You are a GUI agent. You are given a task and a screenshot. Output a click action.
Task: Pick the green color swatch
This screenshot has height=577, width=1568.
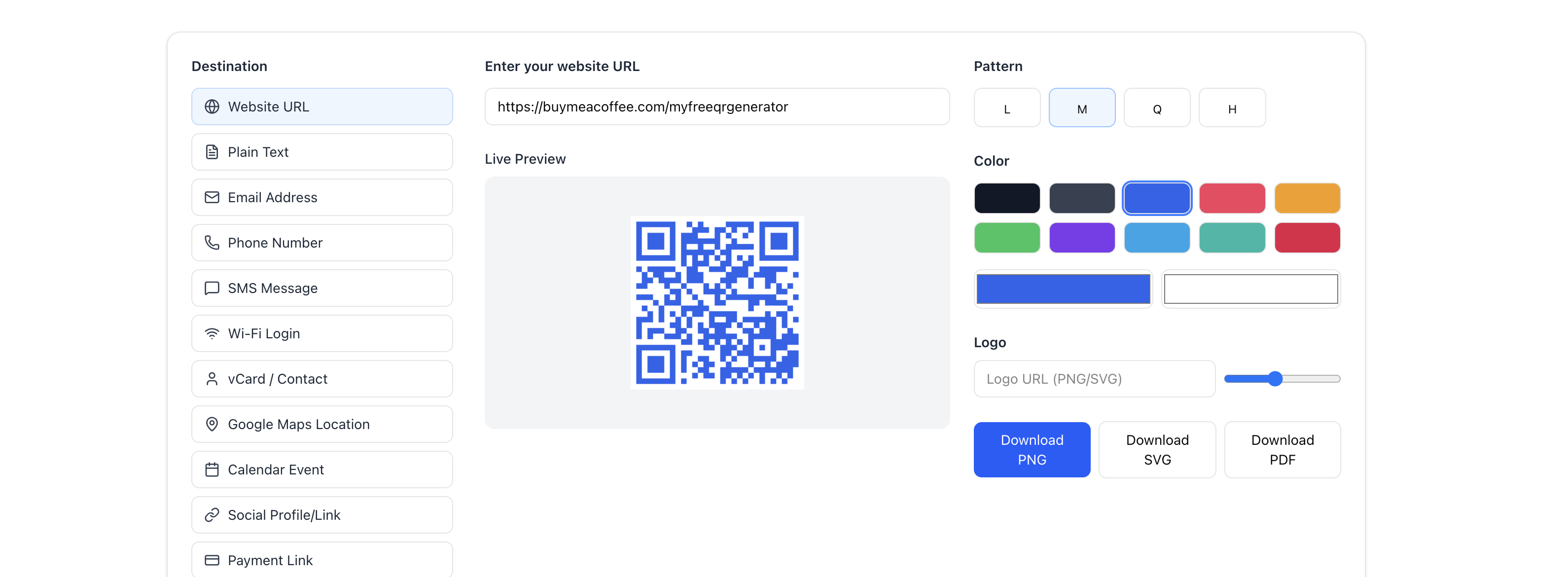(1007, 238)
